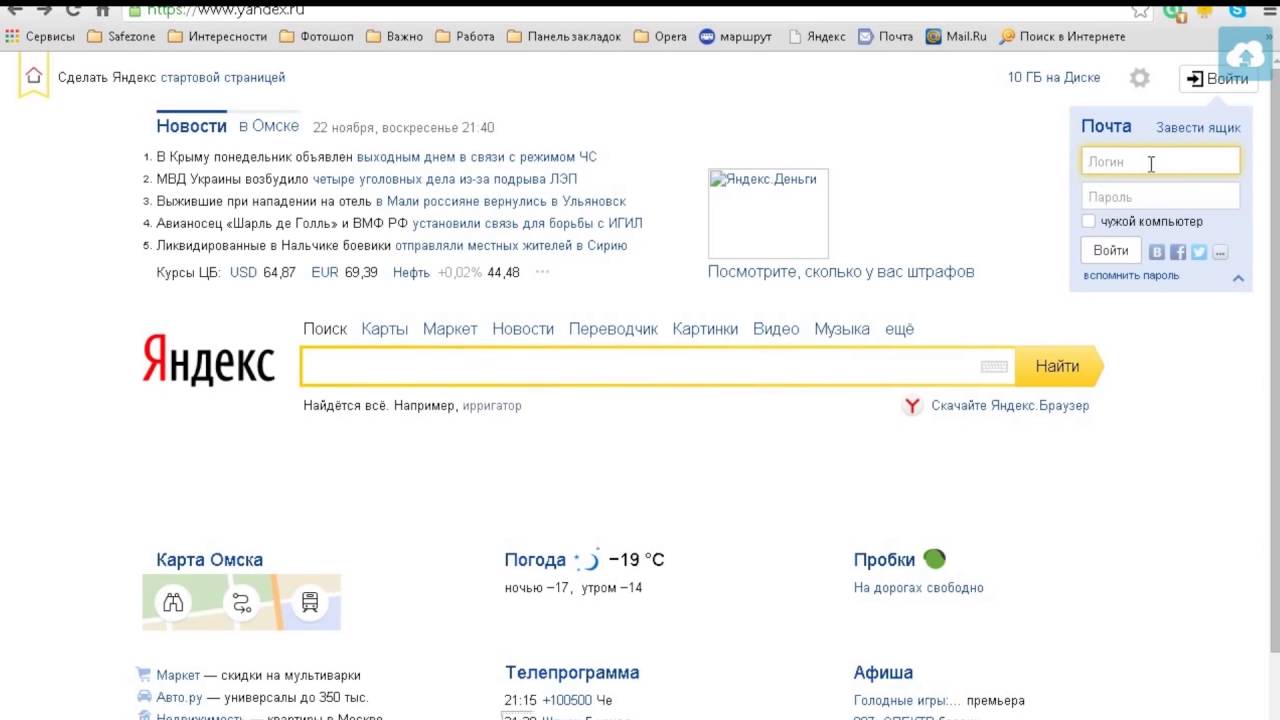Open Работа bookmark folder
Image resolution: width=1280 pixels, height=720 pixels.
(465, 36)
